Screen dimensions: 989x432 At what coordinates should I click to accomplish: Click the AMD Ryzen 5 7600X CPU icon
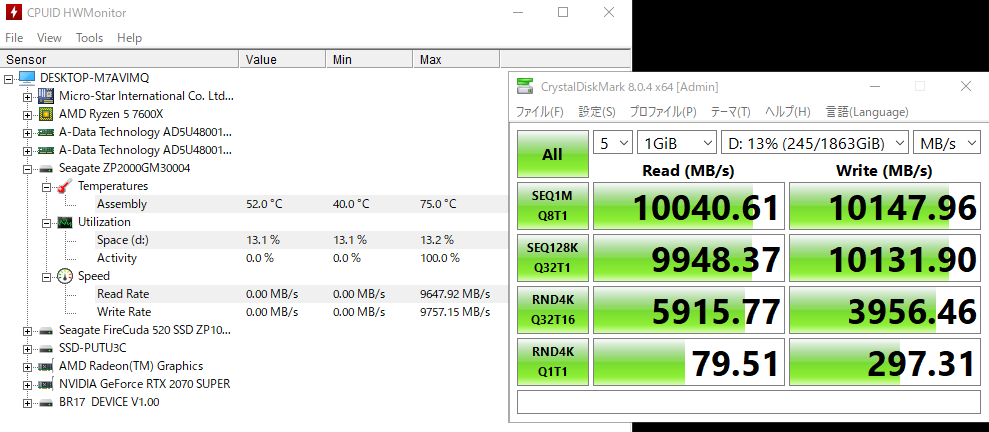(45, 114)
